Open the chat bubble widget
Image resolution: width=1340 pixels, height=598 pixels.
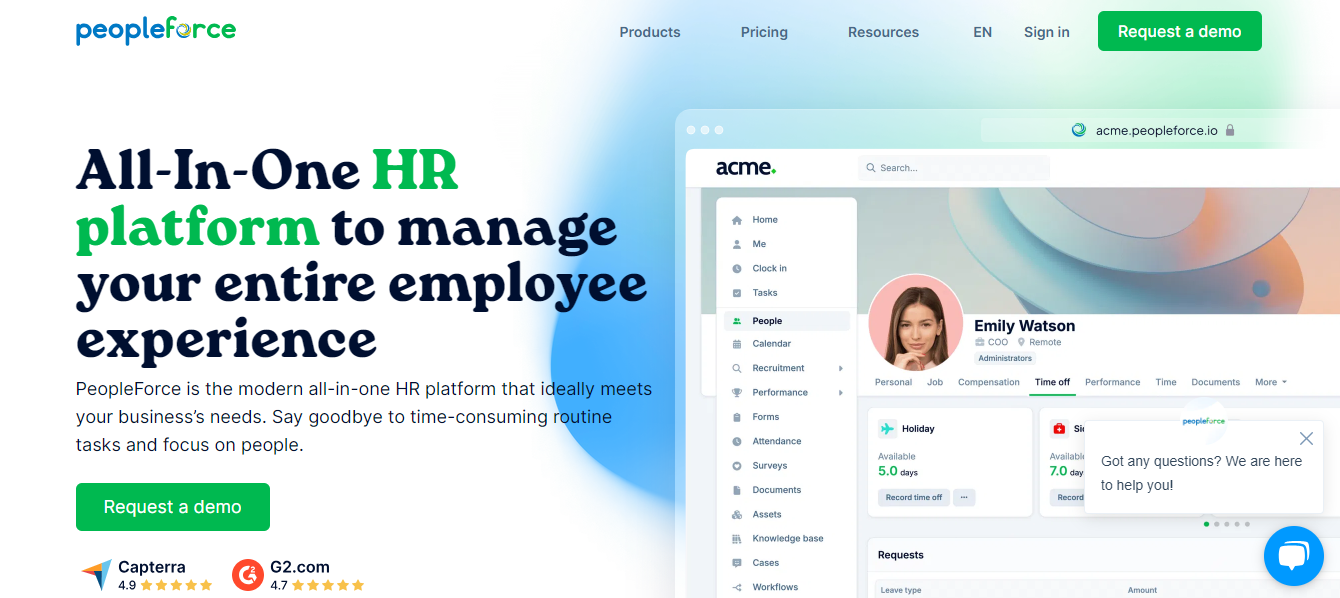[x=1294, y=556]
